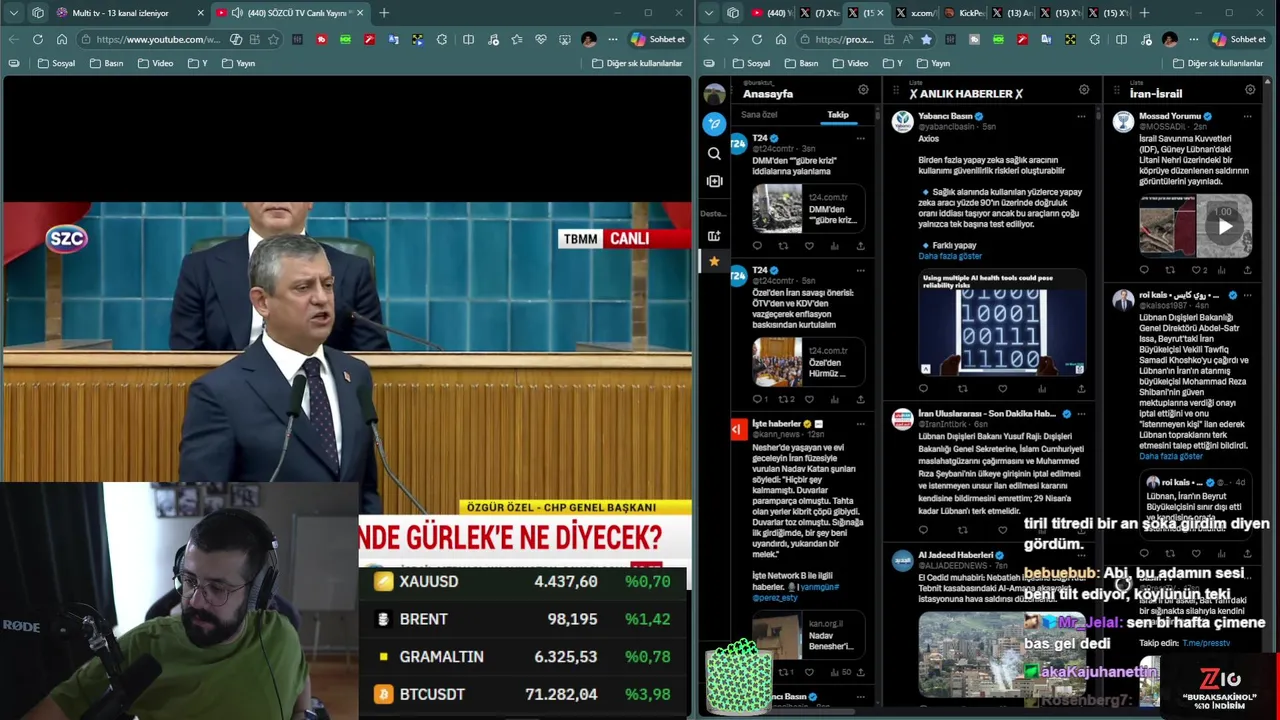Screen dimensions: 1280x720
Task: Click X Pro window address bar URL
Action: (x=844, y=39)
